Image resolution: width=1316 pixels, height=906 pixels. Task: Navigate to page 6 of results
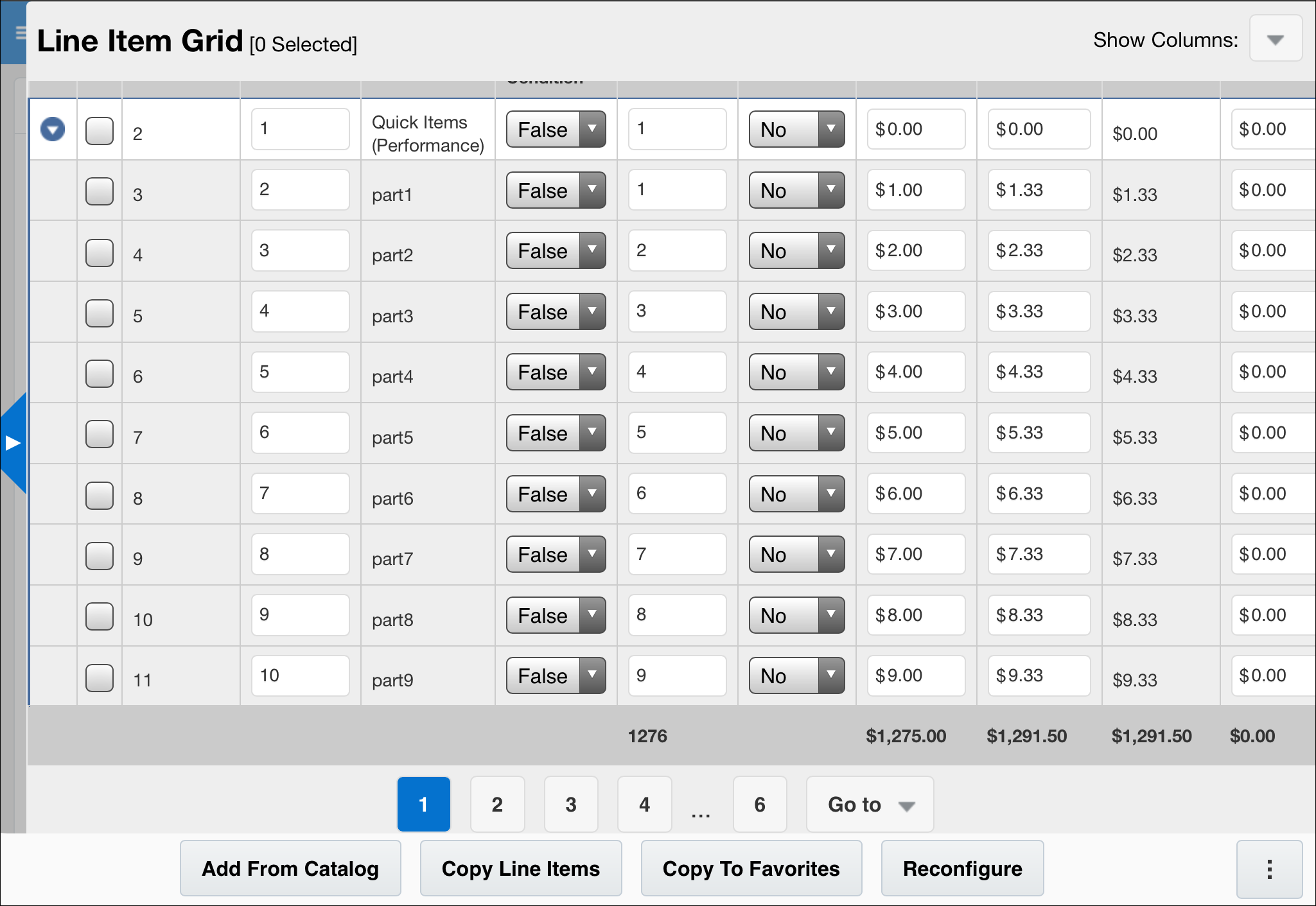point(760,804)
